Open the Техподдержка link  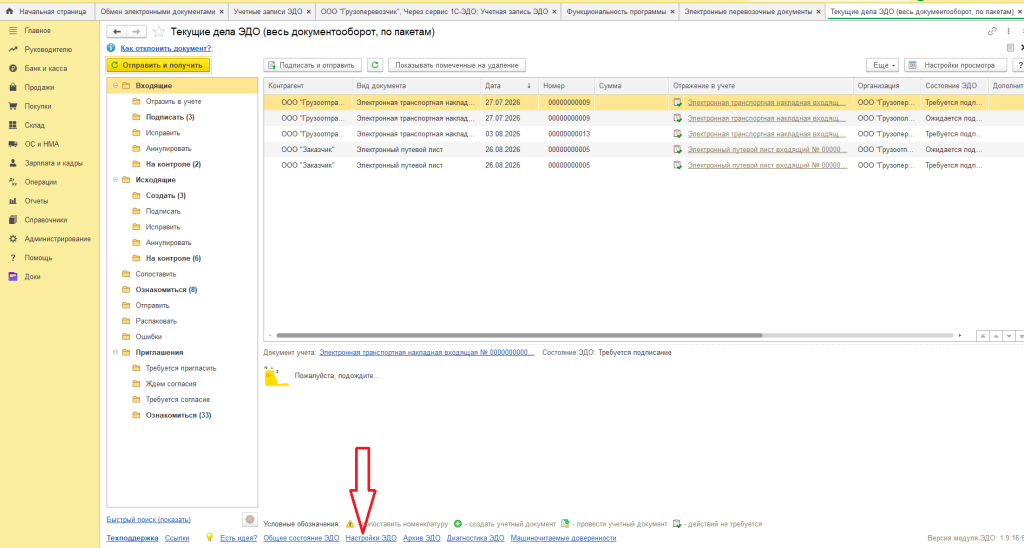[x=133, y=538]
